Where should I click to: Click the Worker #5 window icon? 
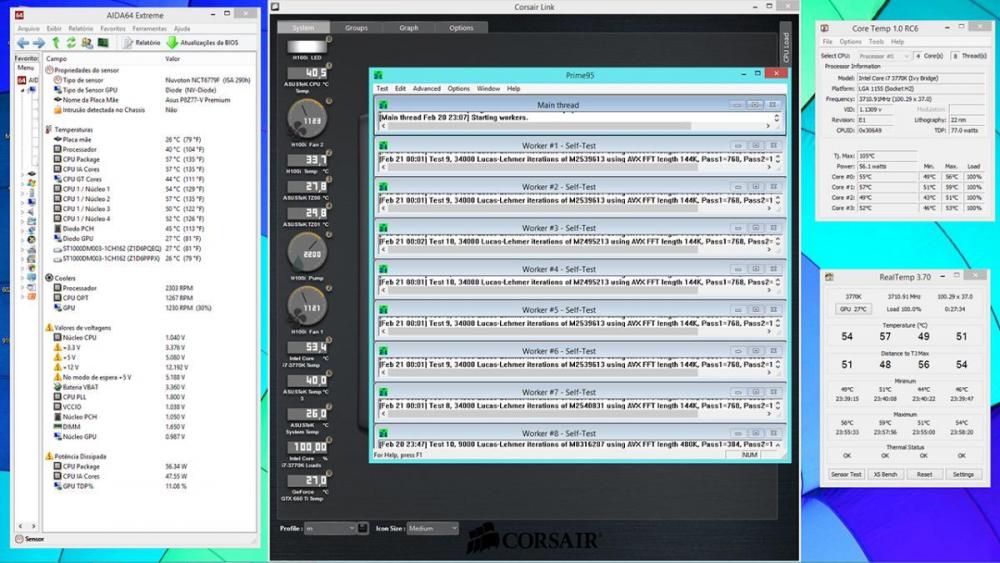point(383,309)
